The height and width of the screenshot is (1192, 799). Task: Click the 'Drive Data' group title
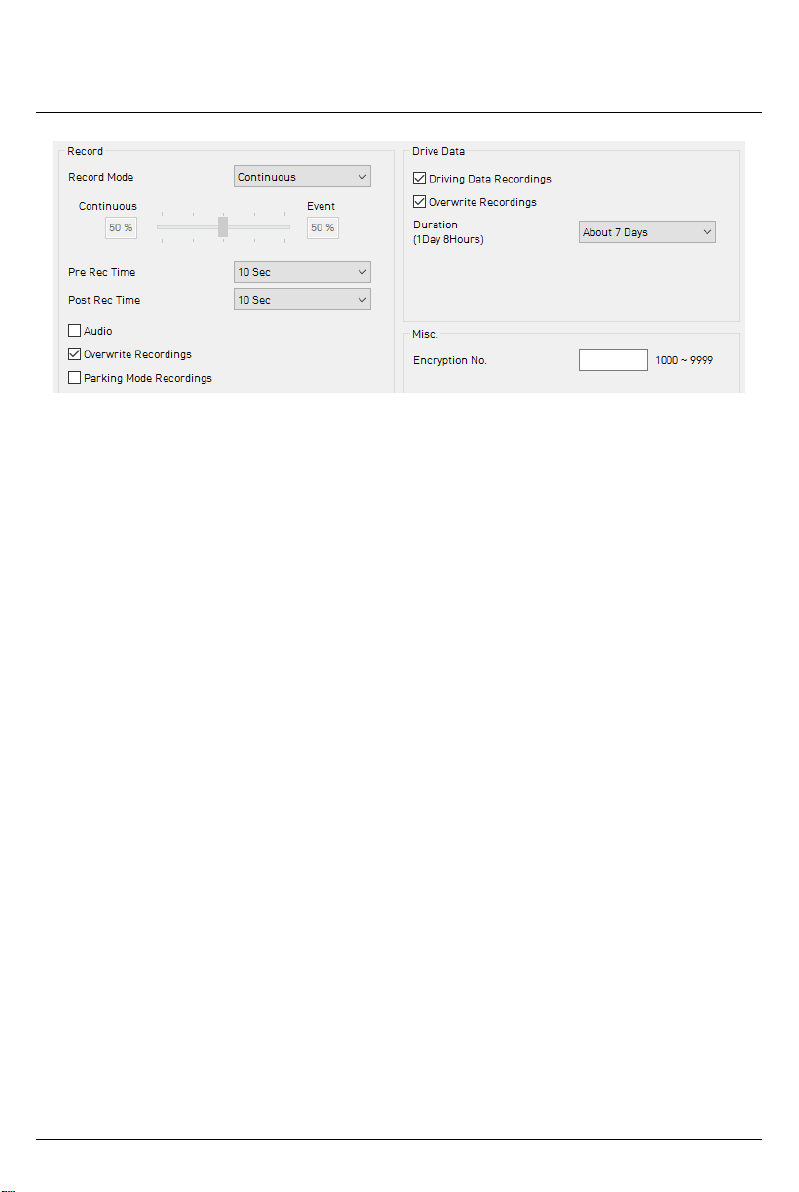[x=439, y=151]
